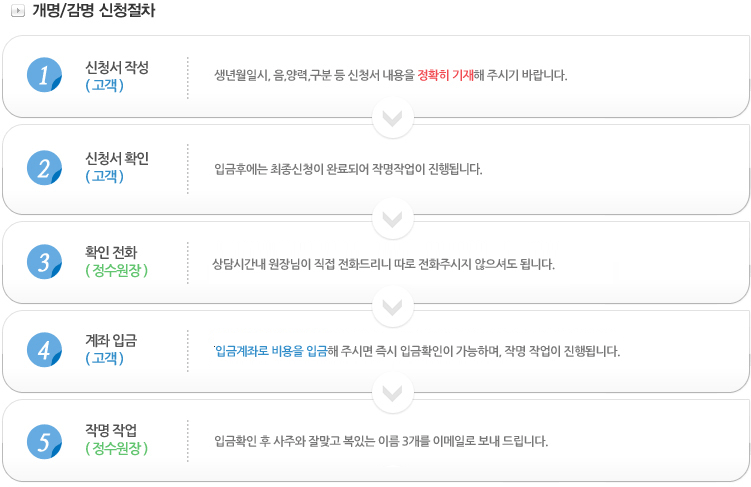Screen dimensions: 751x487
Task: Open the blue 입금계좌로 비용을 입금 link
Action: pyautogui.click(x=271, y=351)
